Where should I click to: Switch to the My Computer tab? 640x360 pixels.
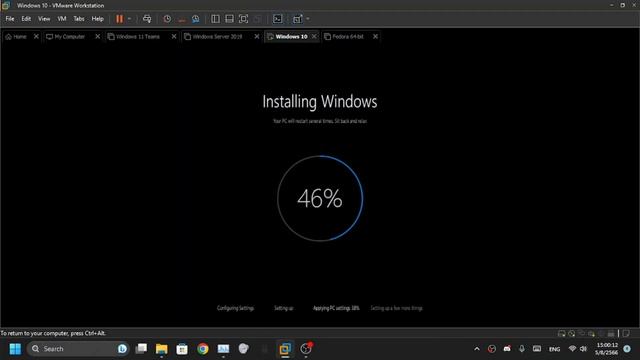(x=66, y=37)
